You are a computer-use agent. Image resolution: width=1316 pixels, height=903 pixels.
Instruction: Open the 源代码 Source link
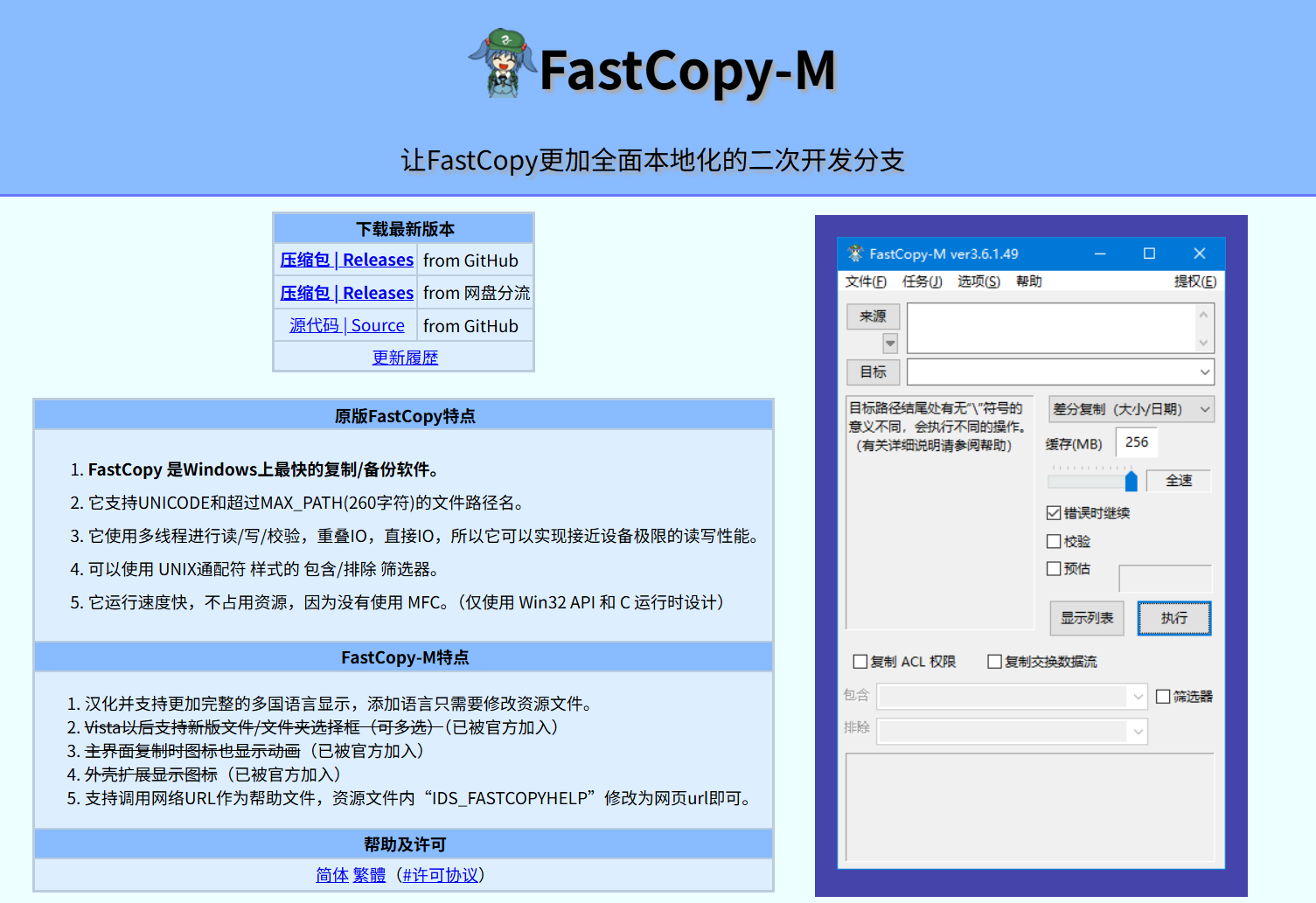click(346, 326)
